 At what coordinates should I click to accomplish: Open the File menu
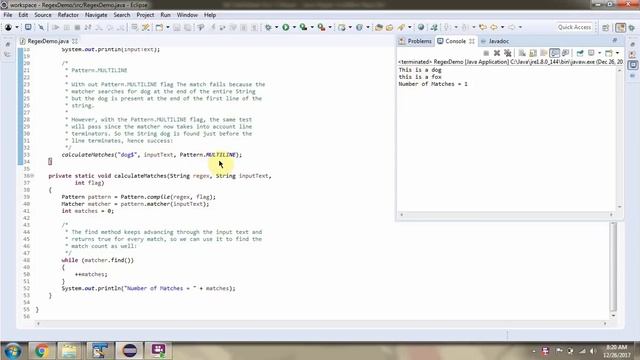8,15
